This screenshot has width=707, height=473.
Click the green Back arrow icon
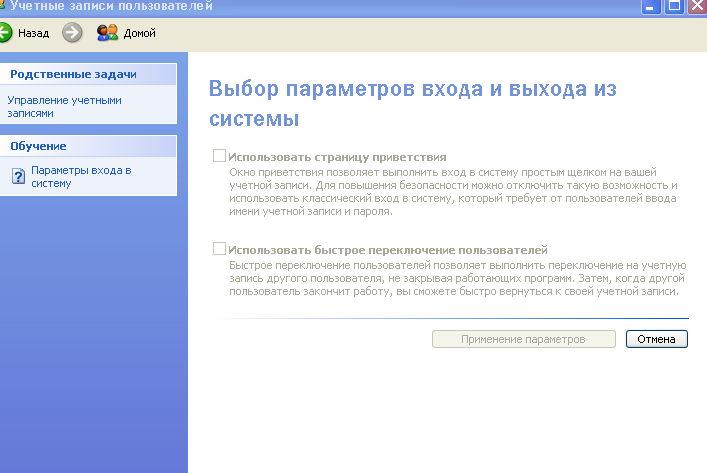coord(5,33)
